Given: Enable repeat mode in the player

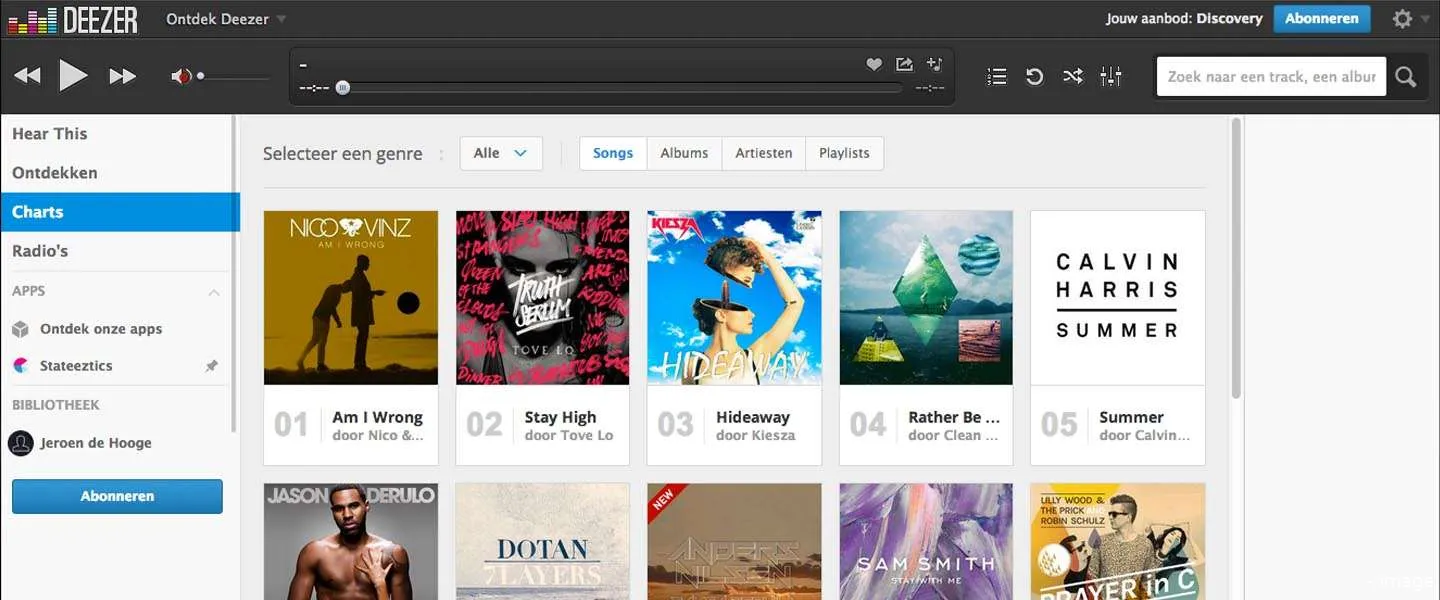Looking at the screenshot, I should pyautogui.click(x=1034, y=75).
